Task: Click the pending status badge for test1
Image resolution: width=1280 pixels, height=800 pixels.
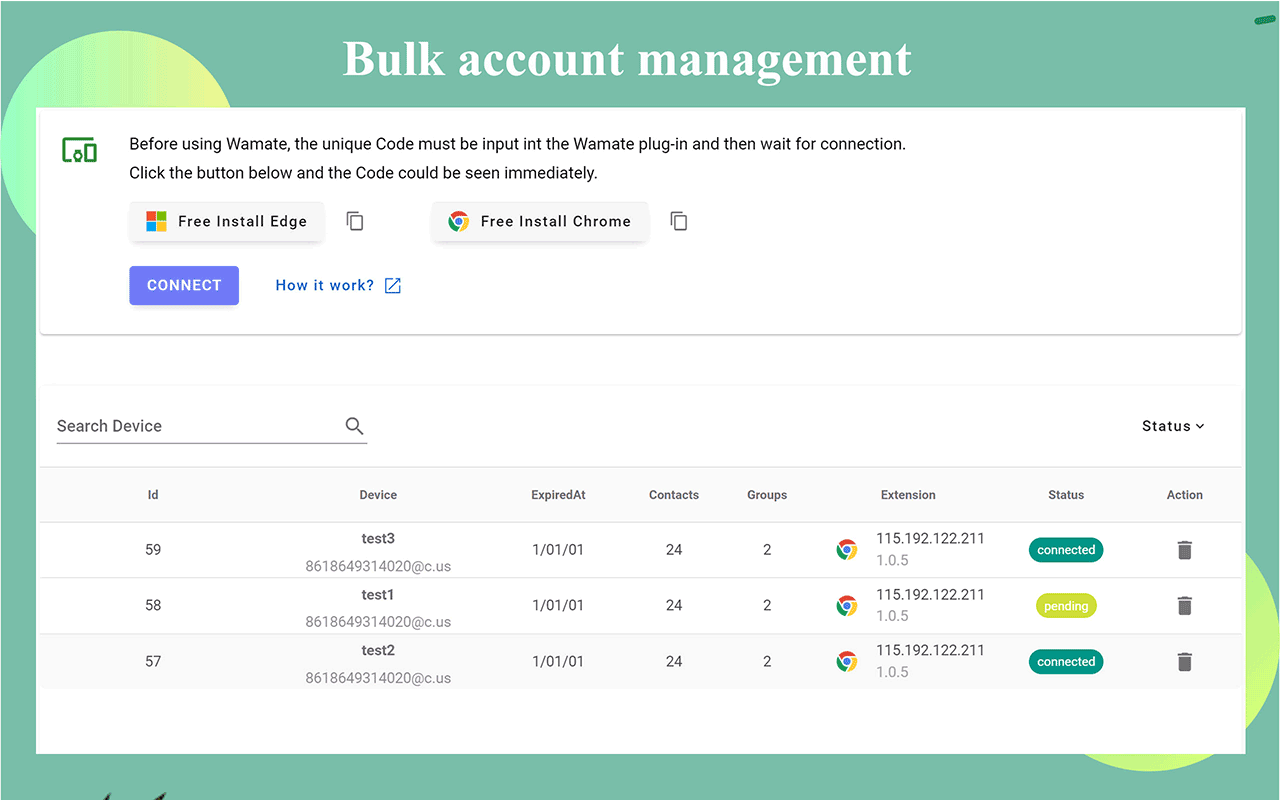Action: tap(1066, 606)
